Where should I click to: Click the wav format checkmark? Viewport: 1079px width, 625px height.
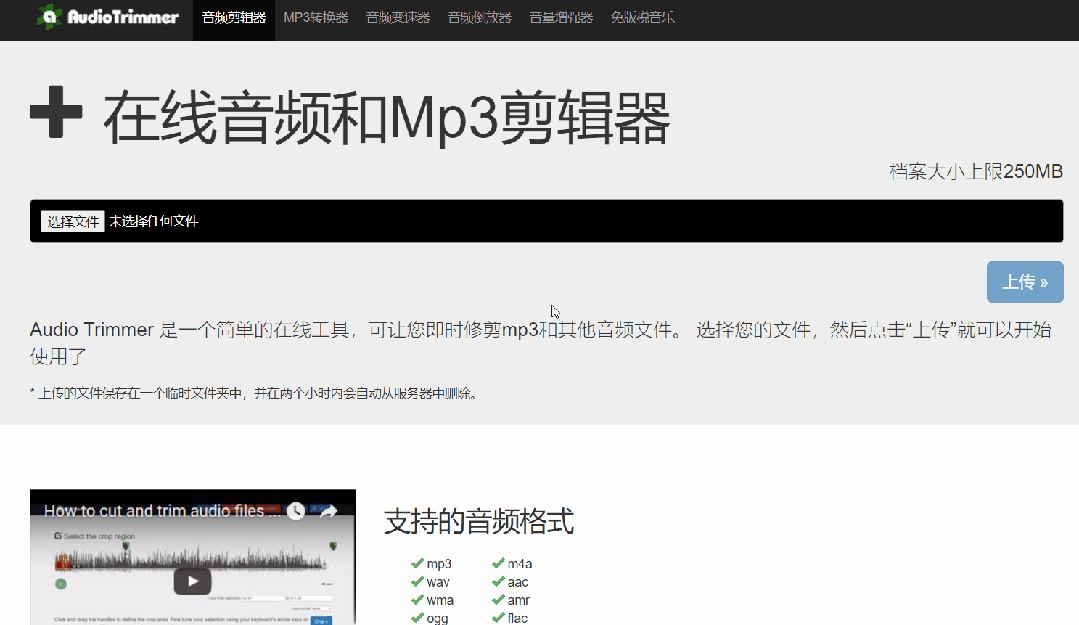point(417,582)
